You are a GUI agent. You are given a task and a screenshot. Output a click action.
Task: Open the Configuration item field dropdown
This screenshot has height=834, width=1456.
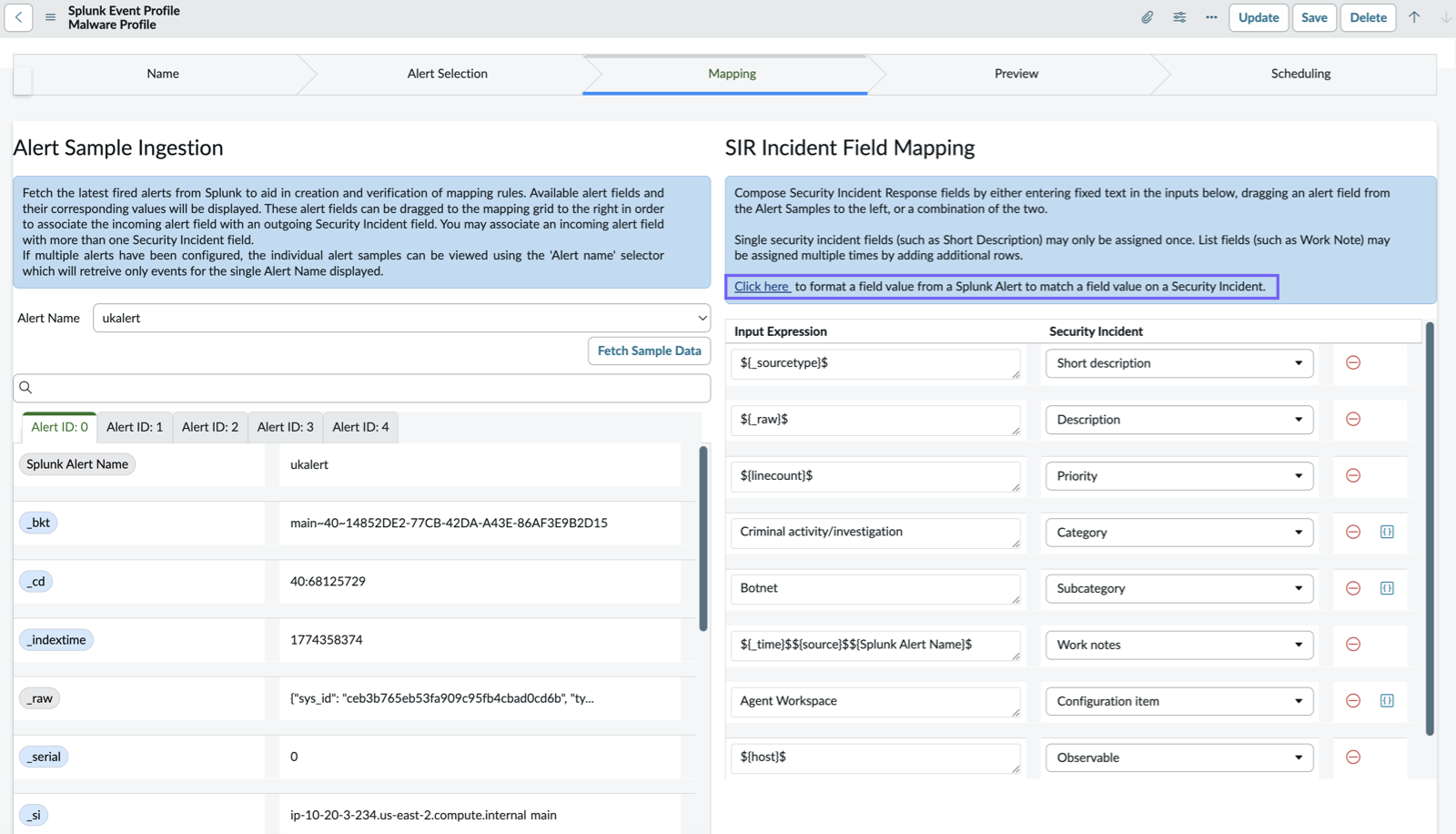[x=1179, y=701]
